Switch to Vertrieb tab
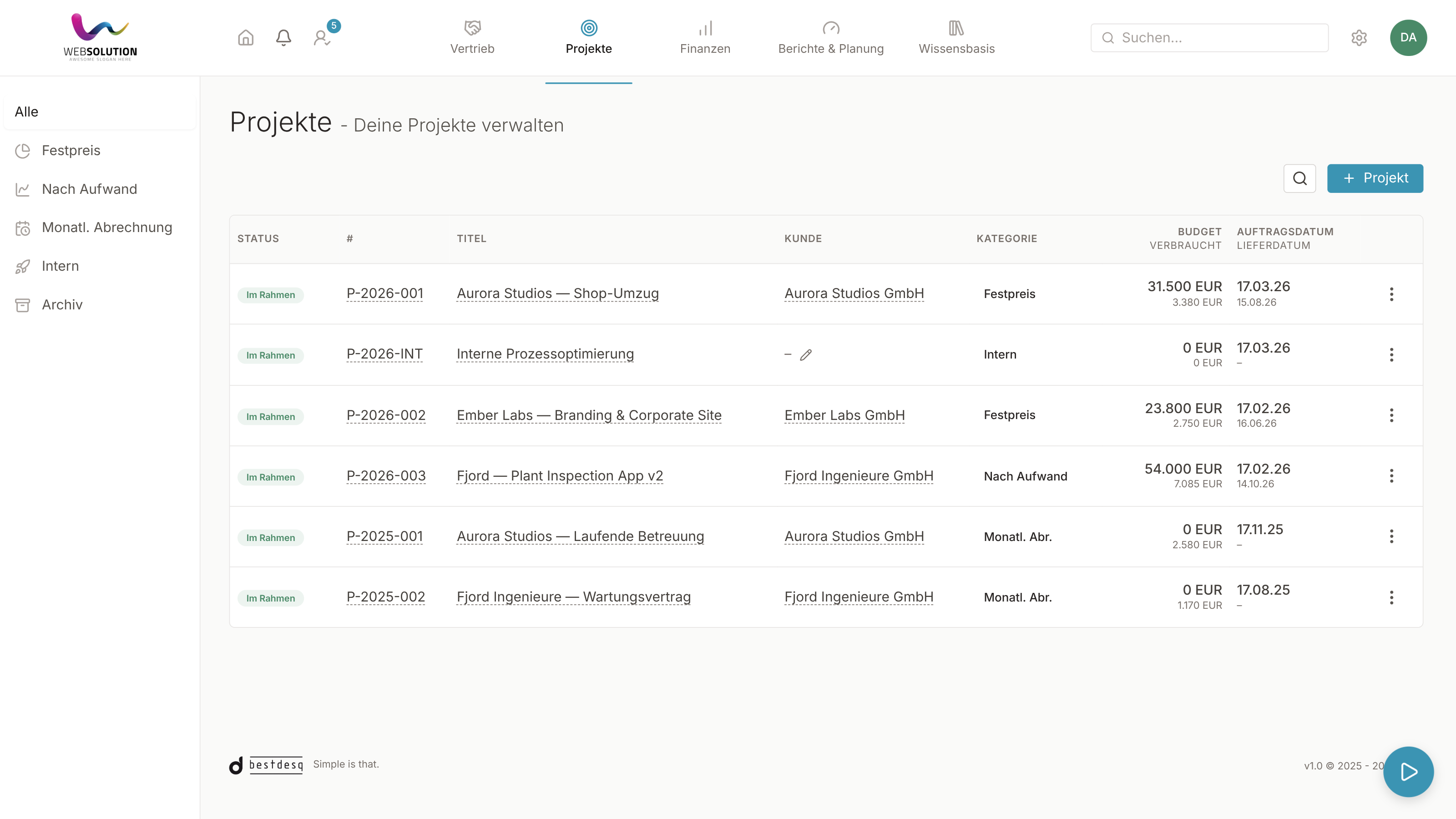This screenshot has height=819, width=1456. 472,38
